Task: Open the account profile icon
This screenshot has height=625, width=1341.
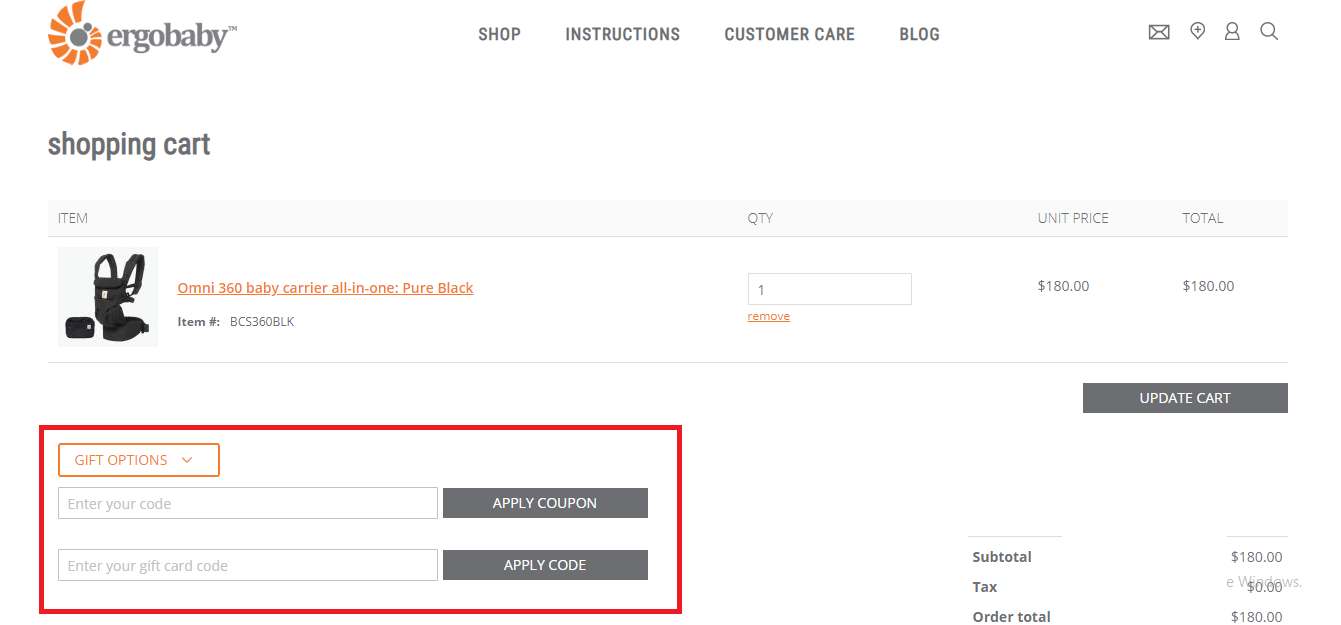Action: 1232,32
